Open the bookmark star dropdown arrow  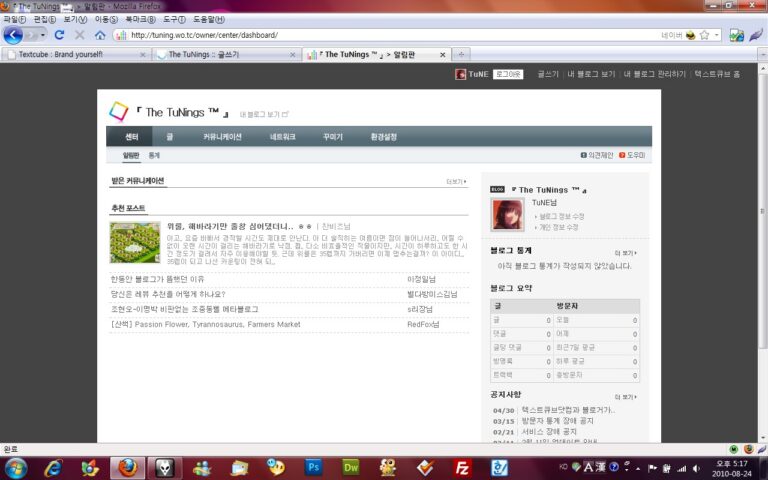click(716, 35)
